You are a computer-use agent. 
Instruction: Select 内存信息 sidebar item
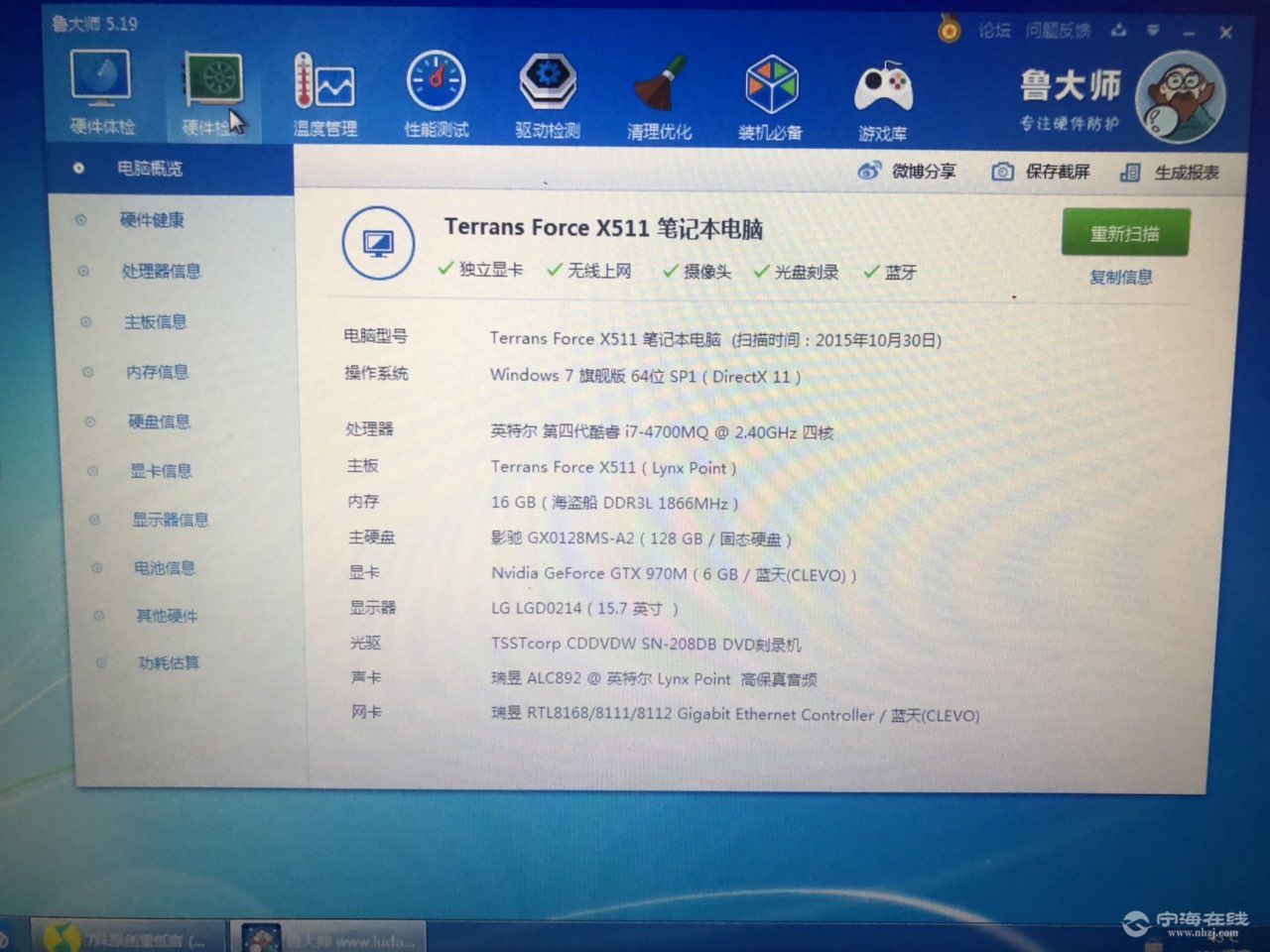[157, 372]
